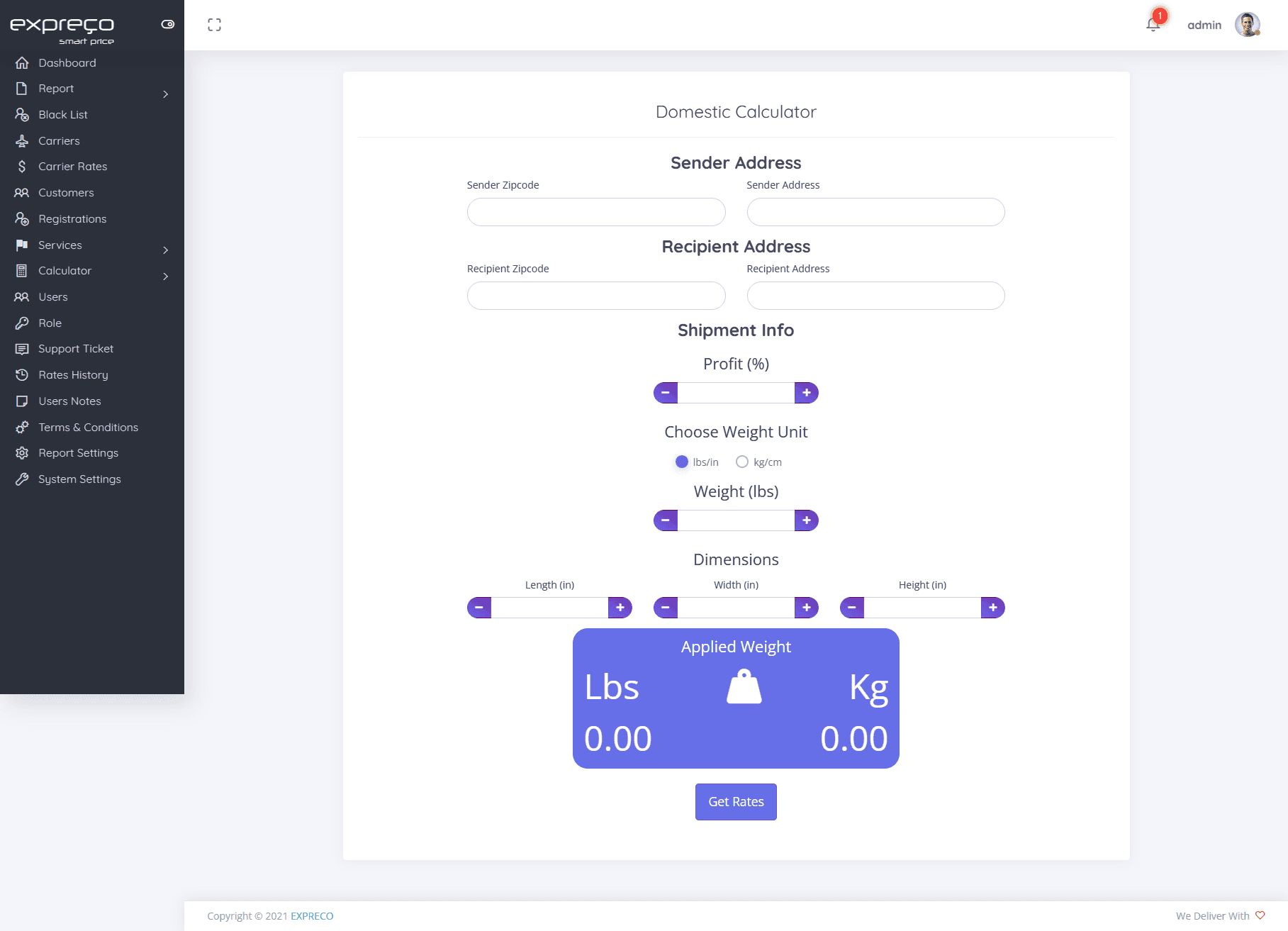Click the Get Rates button

(736, 802)
